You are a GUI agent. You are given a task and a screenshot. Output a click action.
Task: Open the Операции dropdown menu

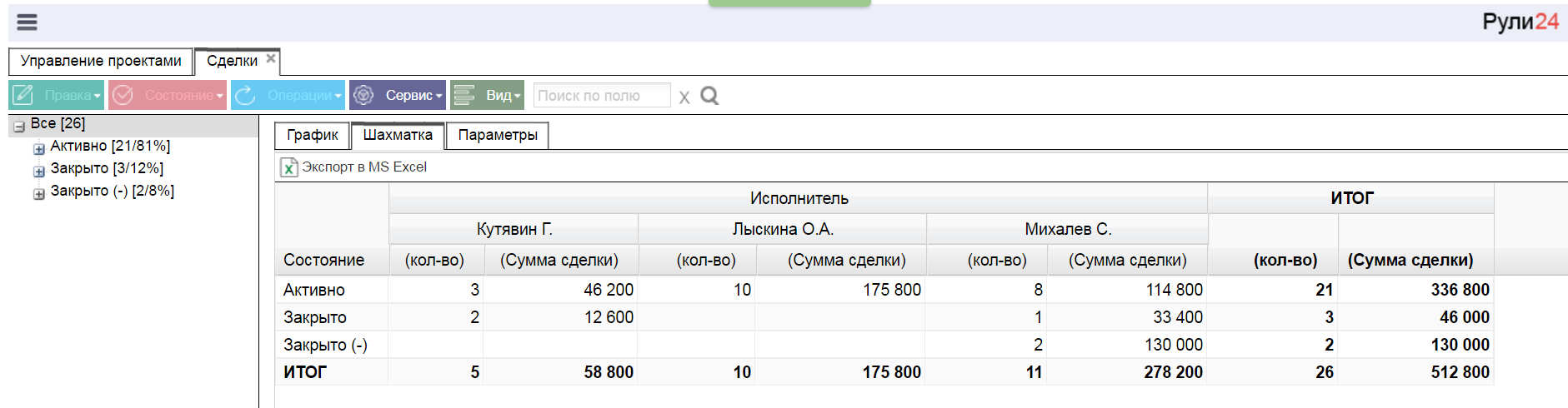pos(288,95)
